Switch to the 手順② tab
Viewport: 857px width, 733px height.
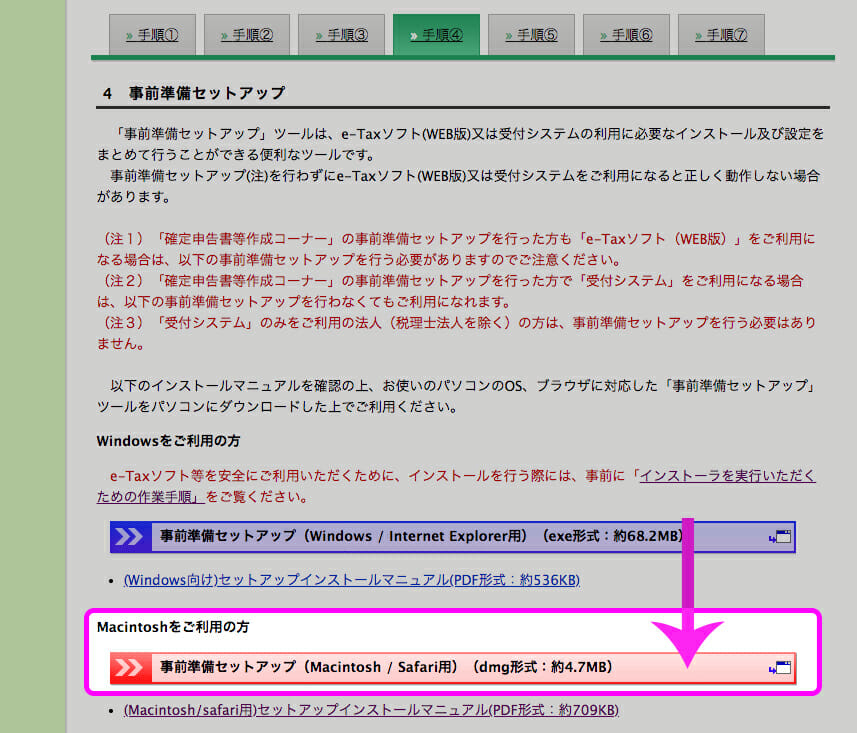[247, 35]
